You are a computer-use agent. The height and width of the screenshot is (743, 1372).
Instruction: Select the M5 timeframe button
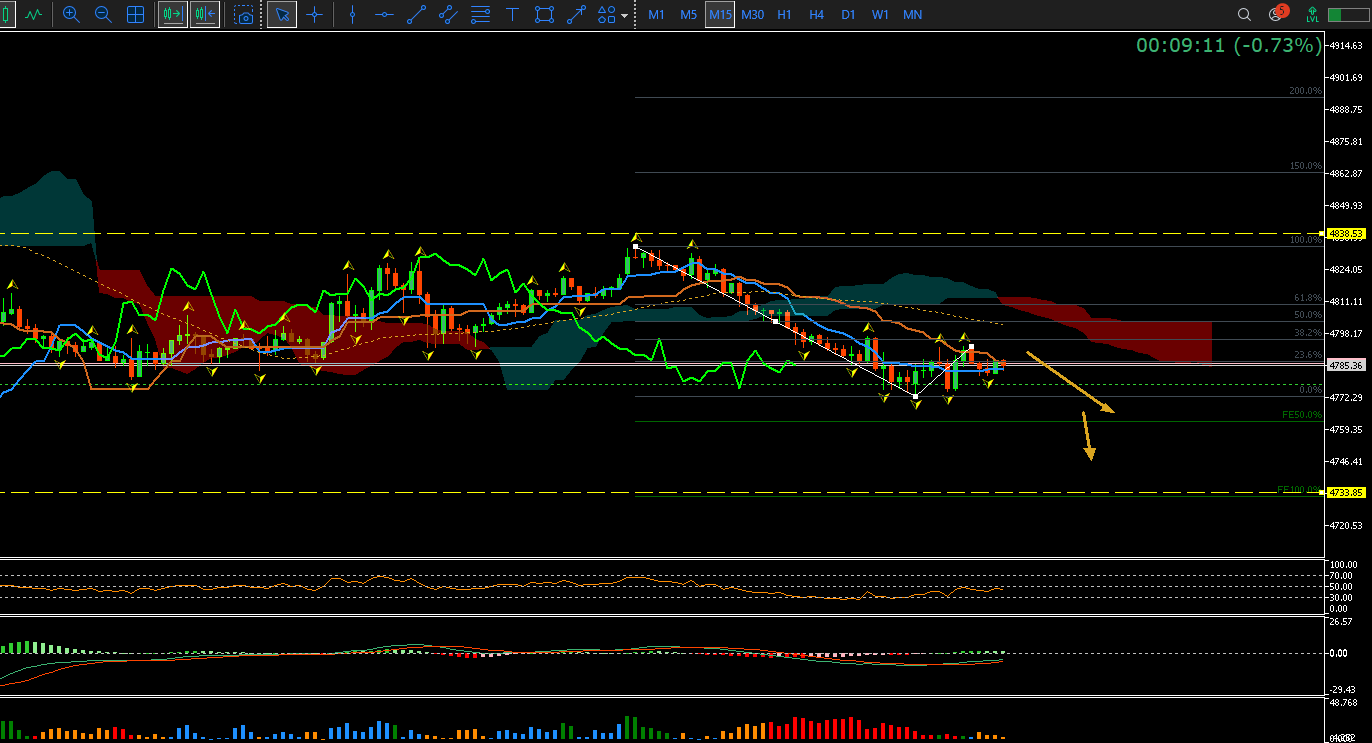click(688, 15)
